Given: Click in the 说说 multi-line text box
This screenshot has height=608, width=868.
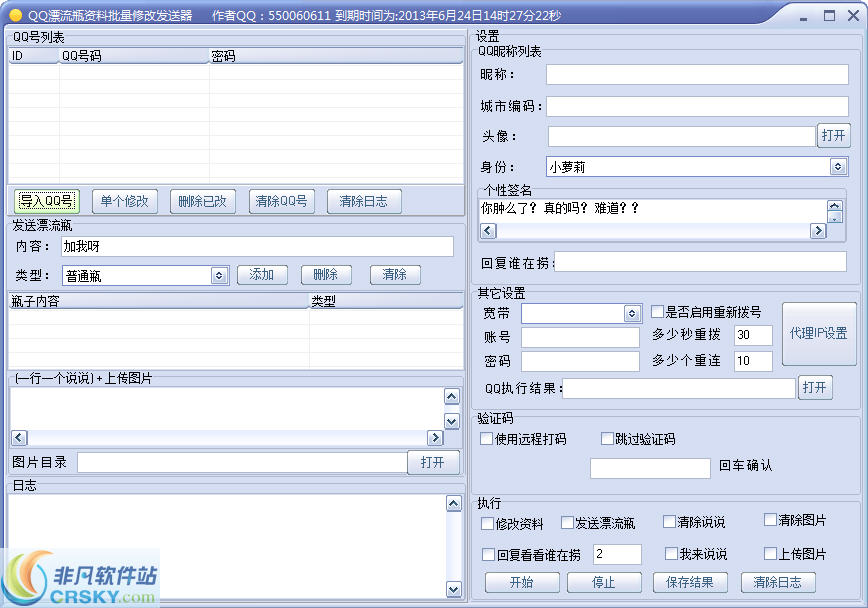Looking at the screenshot, I should tap(226, 409).
